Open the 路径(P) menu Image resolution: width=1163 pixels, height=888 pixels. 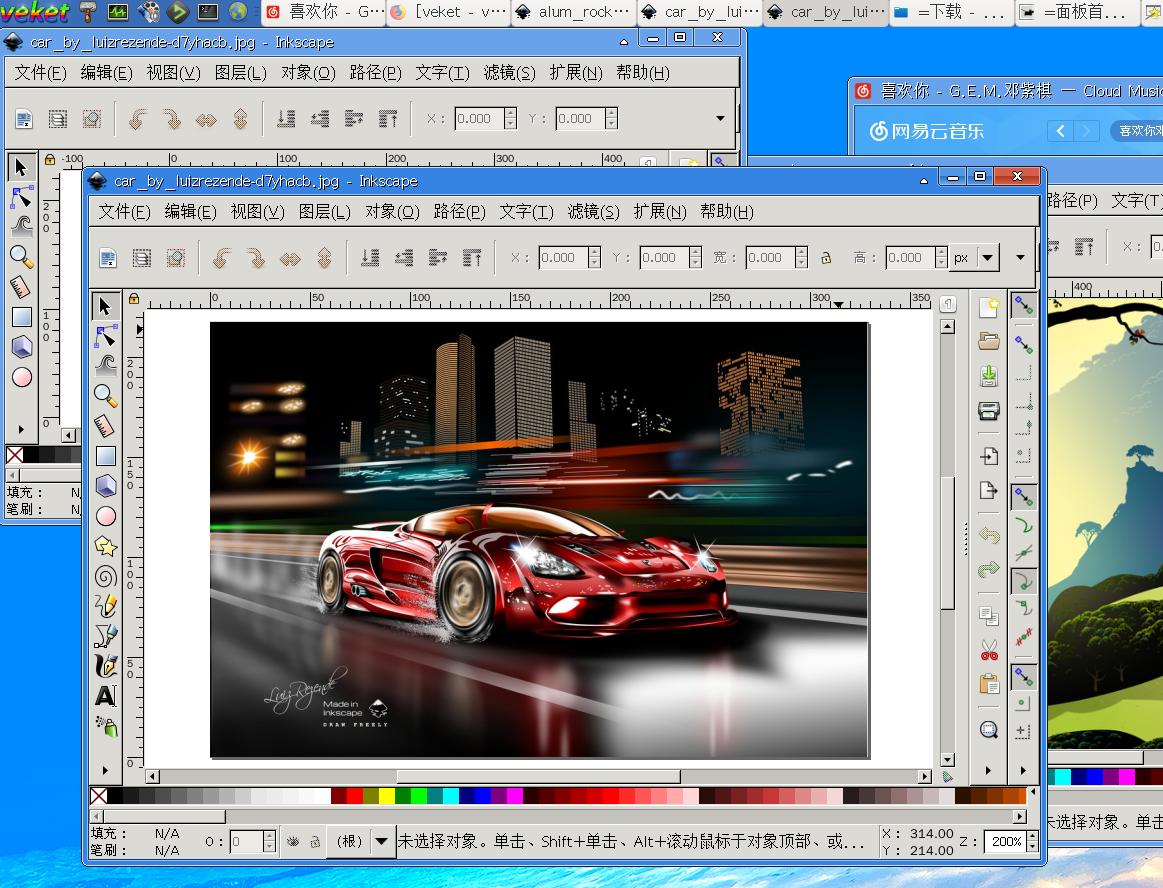pos(459,212)
